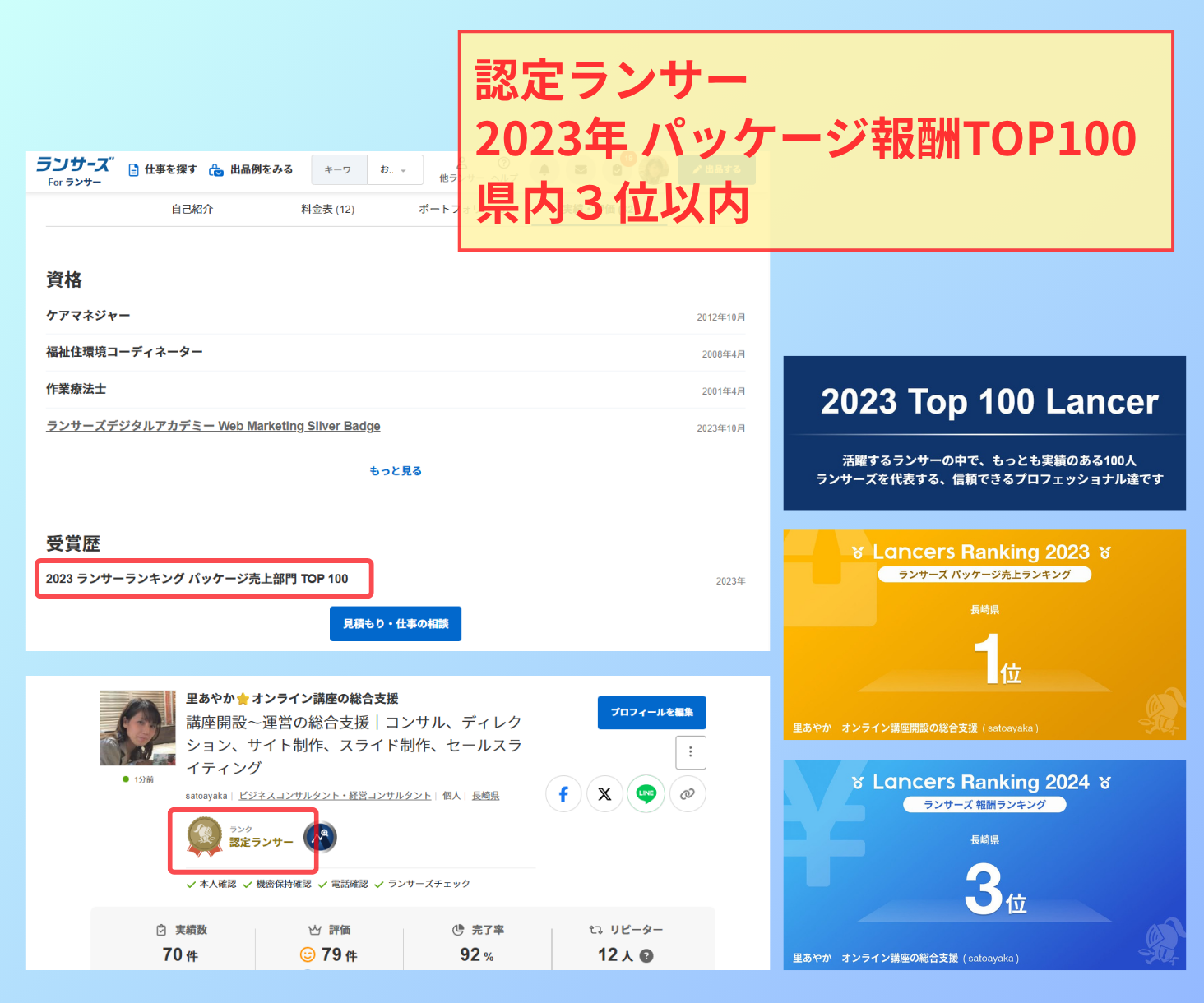Image resolution: width=1204 pixels, height=1003 pixels.
Task: Share profile on Facebook
Action: (563, 793)
